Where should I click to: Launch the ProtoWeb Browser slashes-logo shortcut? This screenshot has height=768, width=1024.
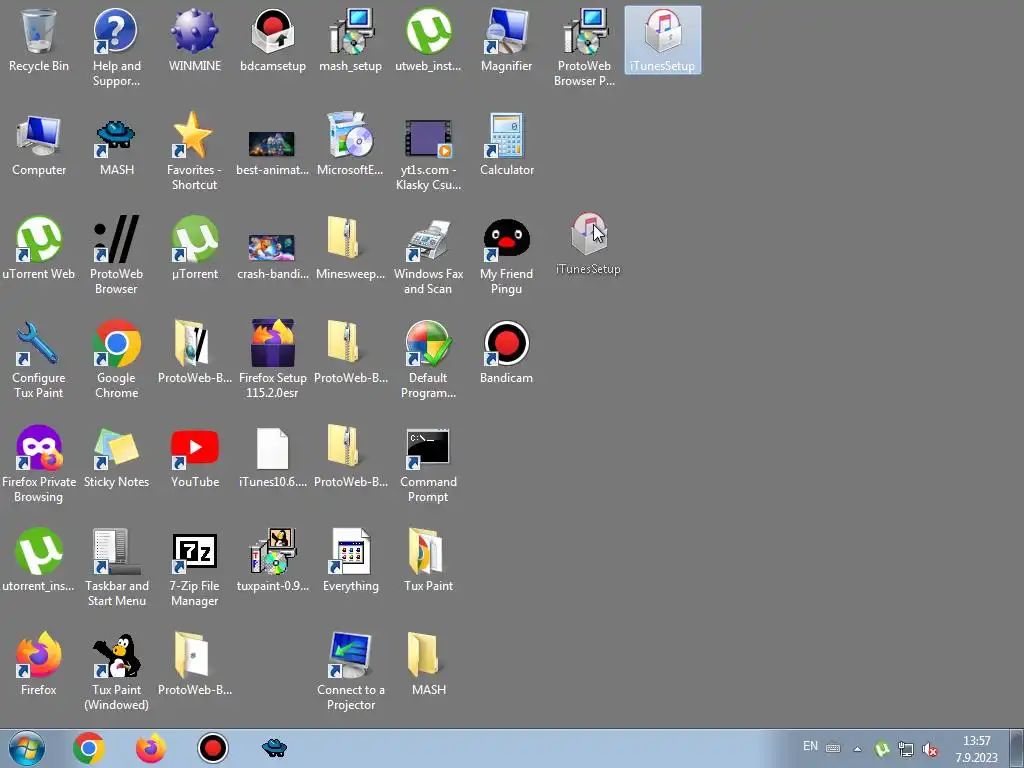coord(116,255)
